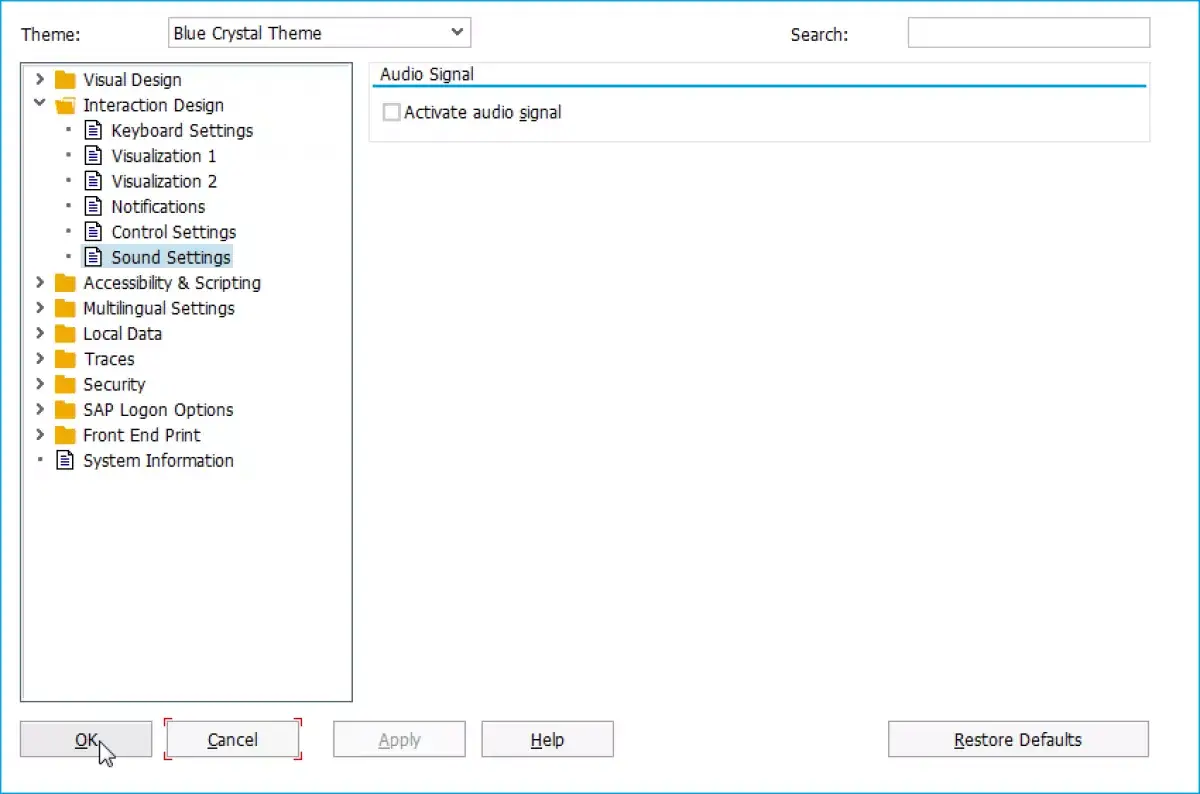Open the Theme dropdown list
This screenshot has height=794, width=1200.
click(320, 33)
